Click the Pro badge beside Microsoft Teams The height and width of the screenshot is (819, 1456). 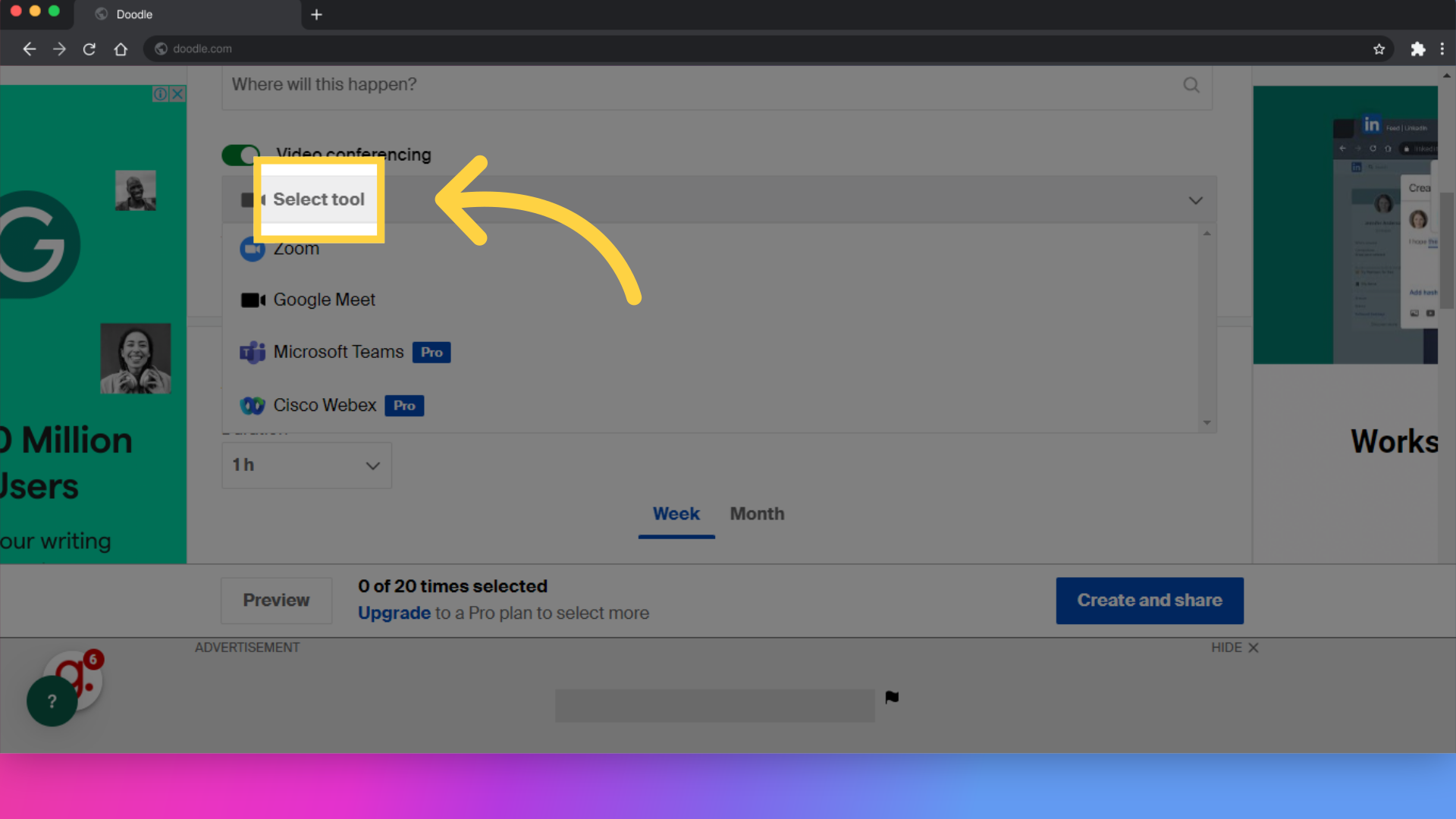tap(431, 353)
